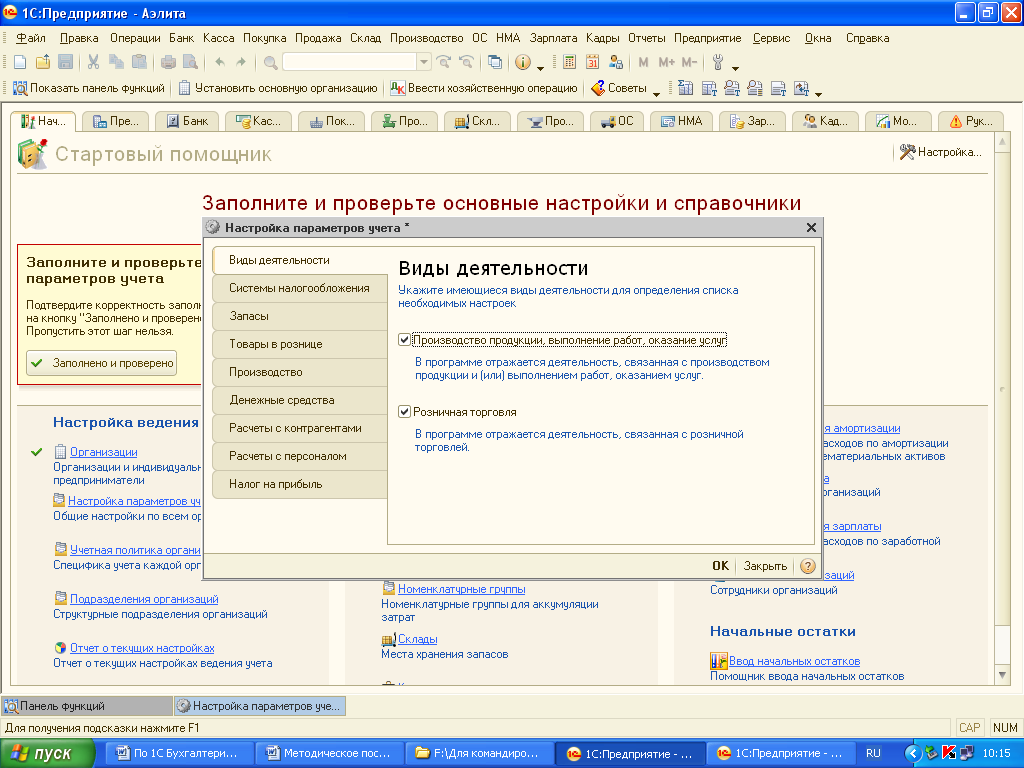Viewport: 1024px width, 768px height.
Task: Open the Ввод начальных остатков link
Action: pos(795,661)
